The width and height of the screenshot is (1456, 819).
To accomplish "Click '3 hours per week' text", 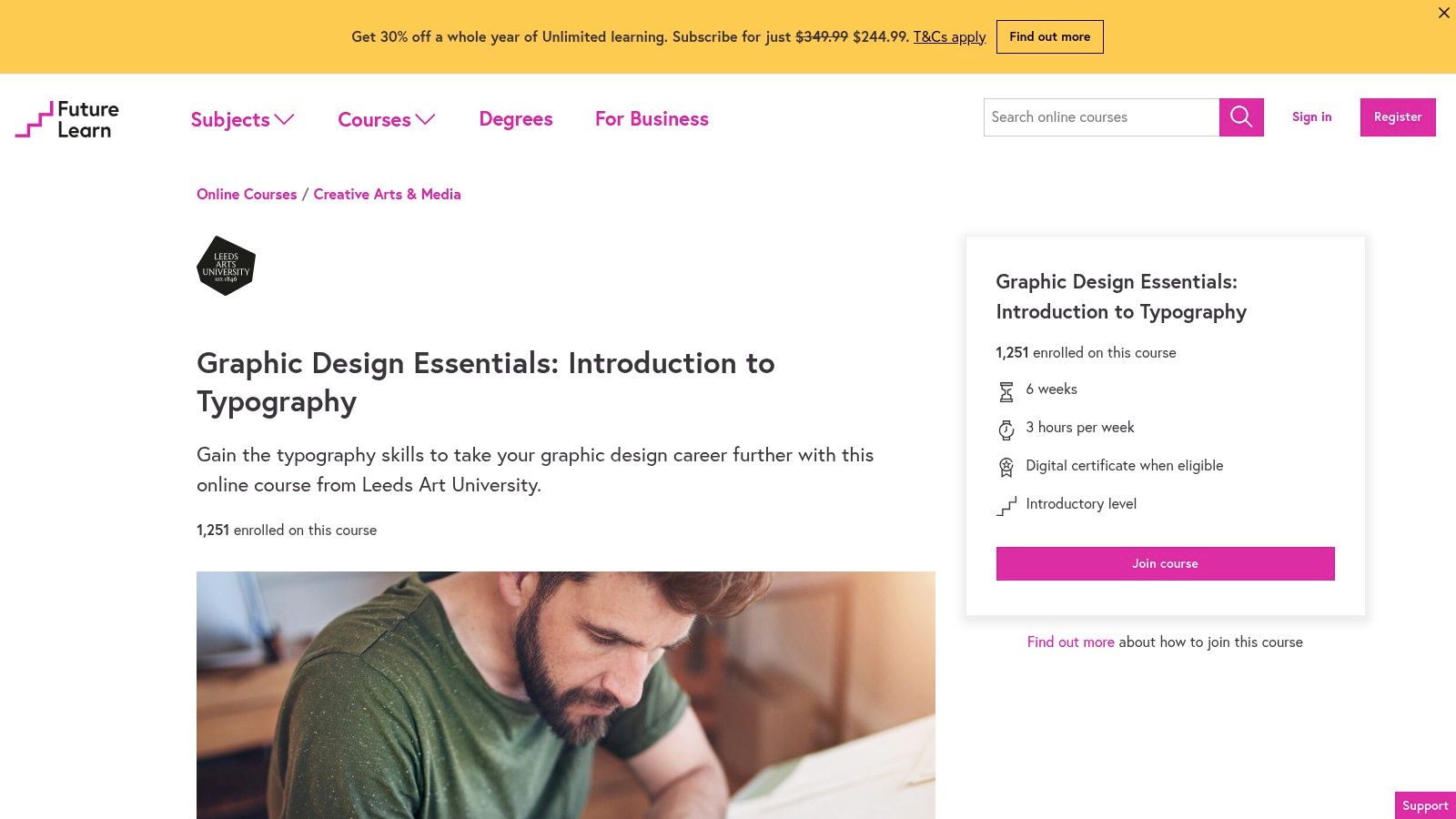I will coord(1079,427).
